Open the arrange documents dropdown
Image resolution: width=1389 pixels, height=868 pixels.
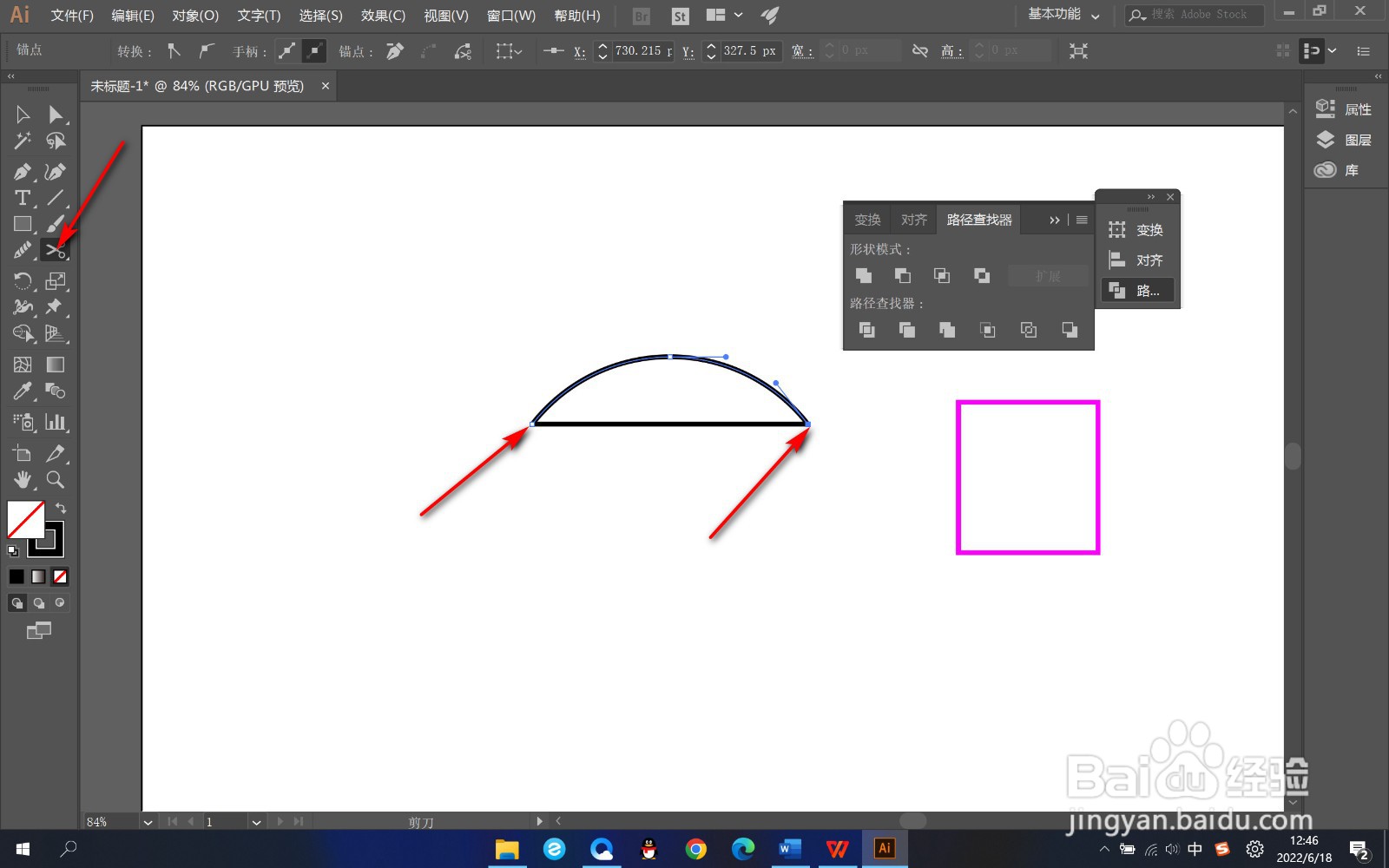[x=724, y=15]
